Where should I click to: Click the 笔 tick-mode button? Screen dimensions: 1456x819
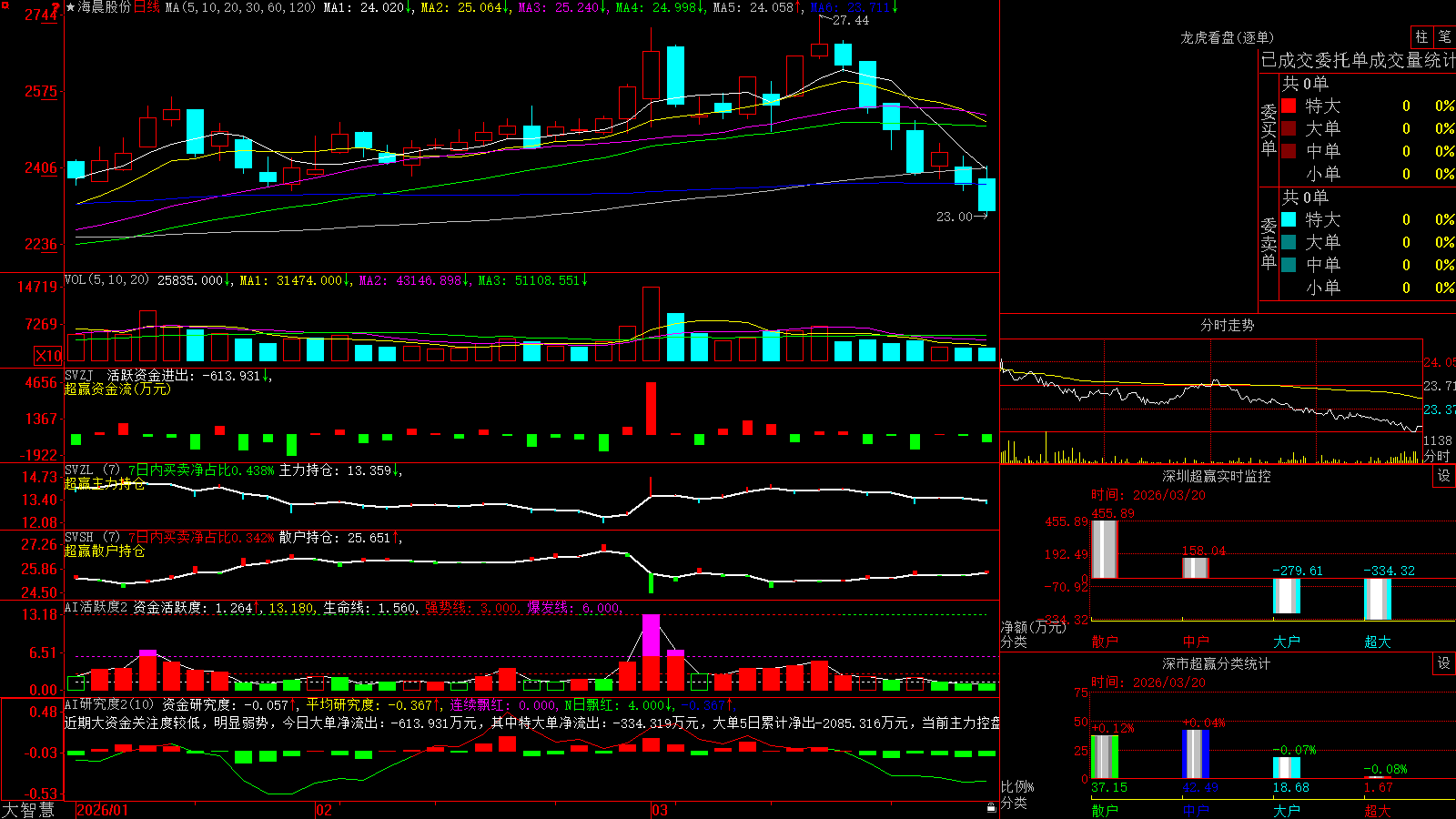coord(1444,36)
